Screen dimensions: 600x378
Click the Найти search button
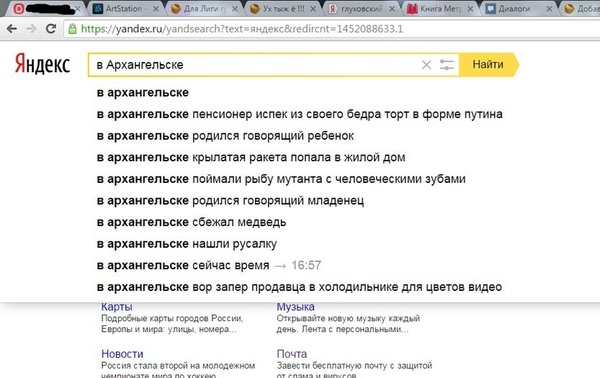488,65
